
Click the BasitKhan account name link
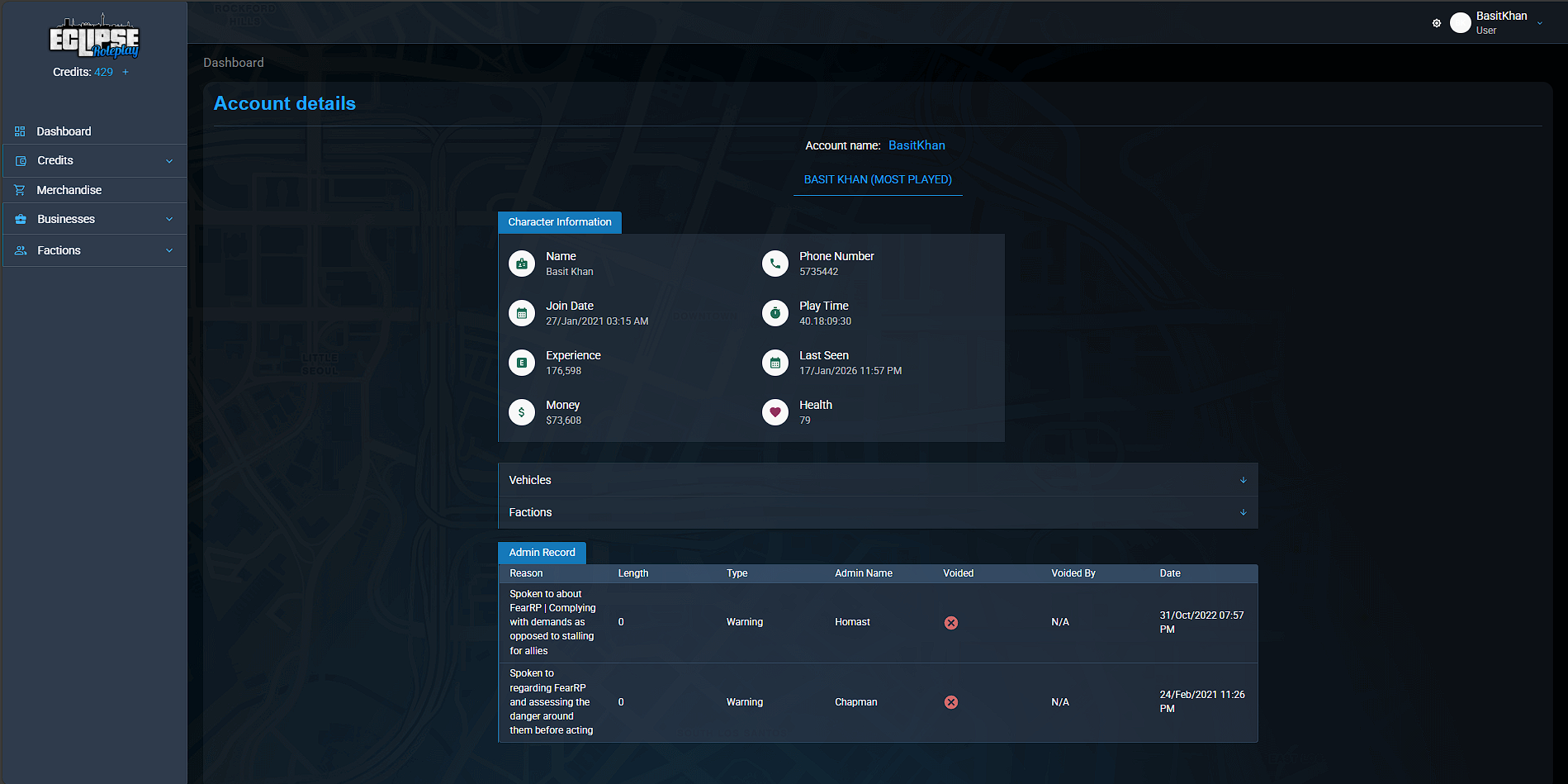tap(917, 145)
